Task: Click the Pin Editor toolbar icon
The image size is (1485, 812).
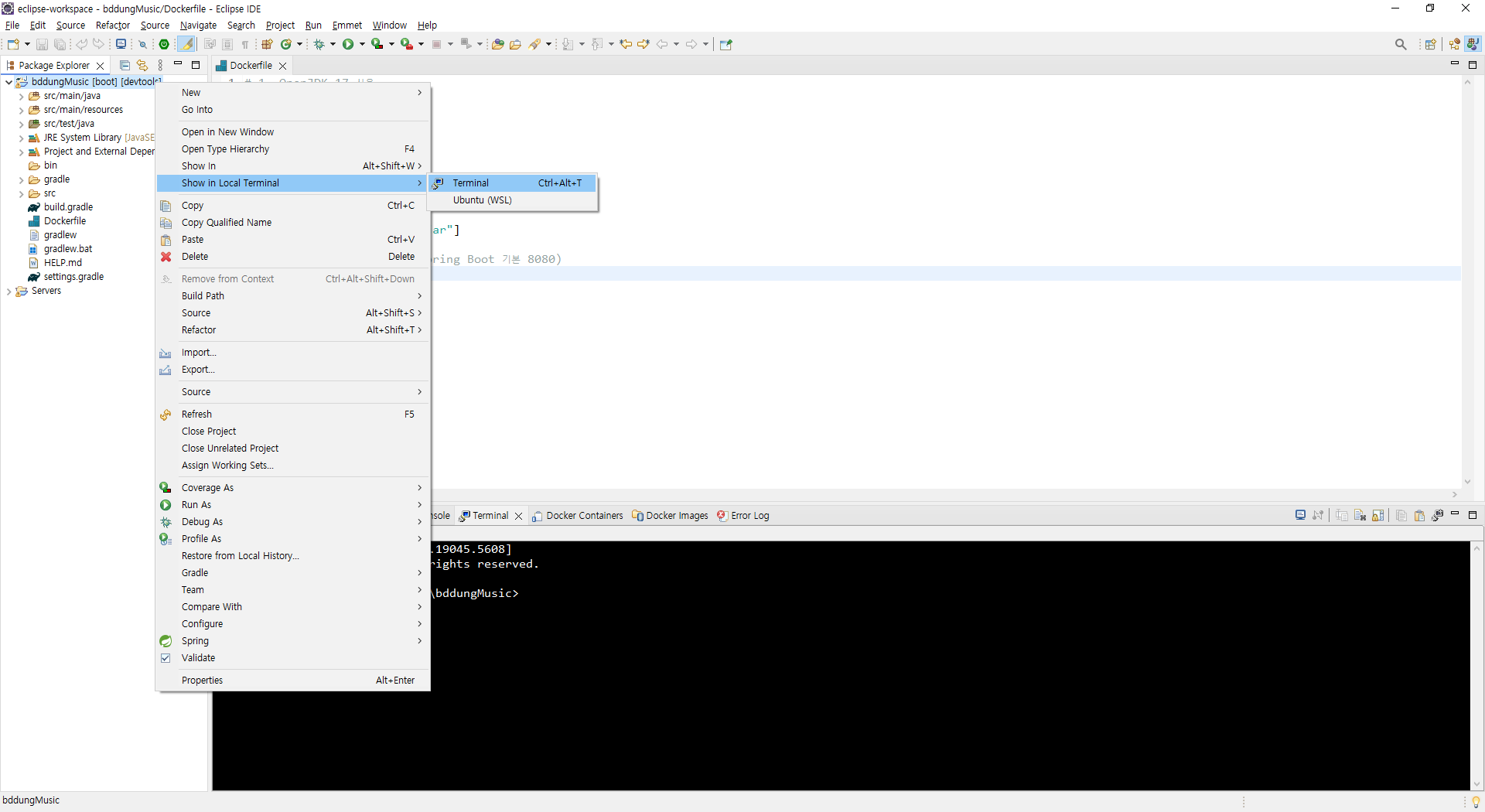Action: pos(725,44)
